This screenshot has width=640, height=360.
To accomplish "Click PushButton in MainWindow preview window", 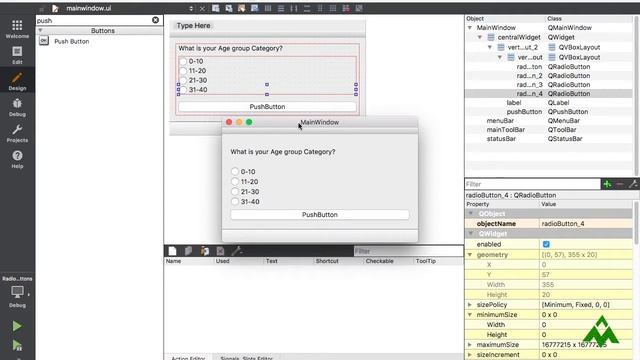I will click(320, 214).
